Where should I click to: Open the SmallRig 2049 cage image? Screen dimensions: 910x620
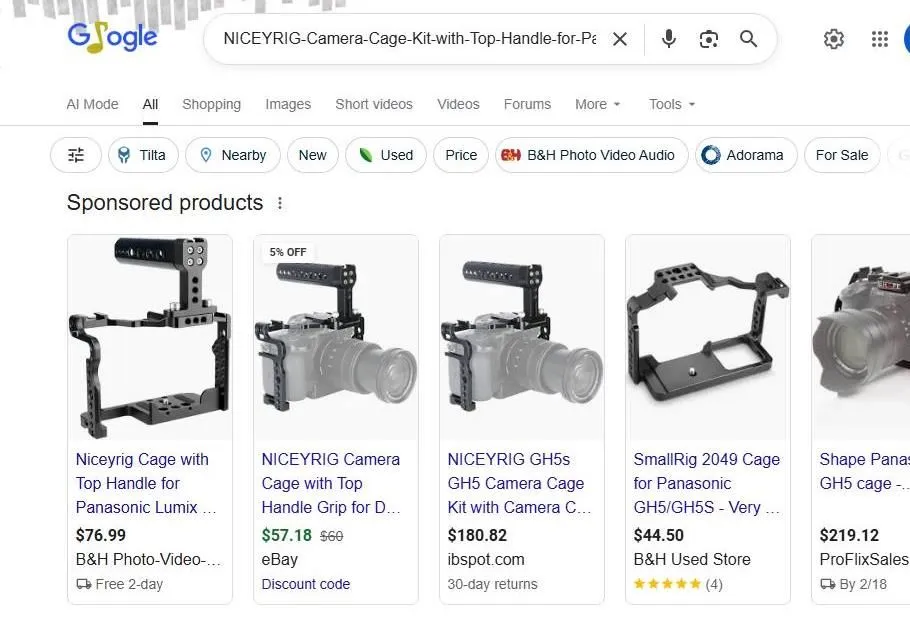click(707, 337)
